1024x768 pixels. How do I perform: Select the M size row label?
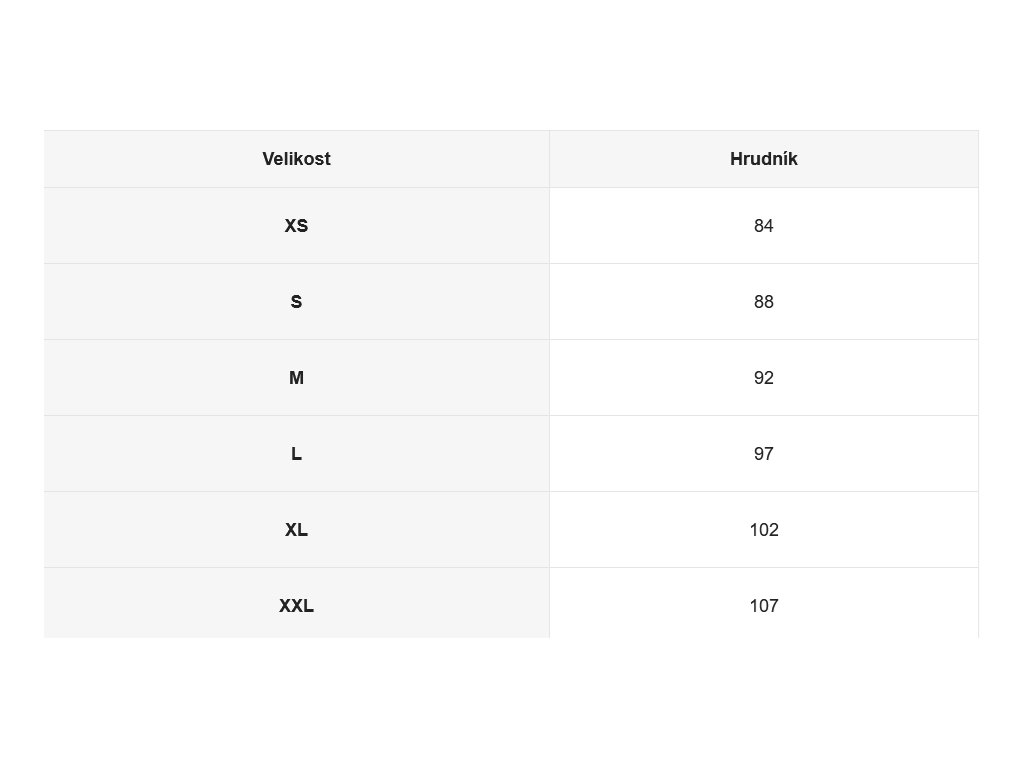(296, 378)
